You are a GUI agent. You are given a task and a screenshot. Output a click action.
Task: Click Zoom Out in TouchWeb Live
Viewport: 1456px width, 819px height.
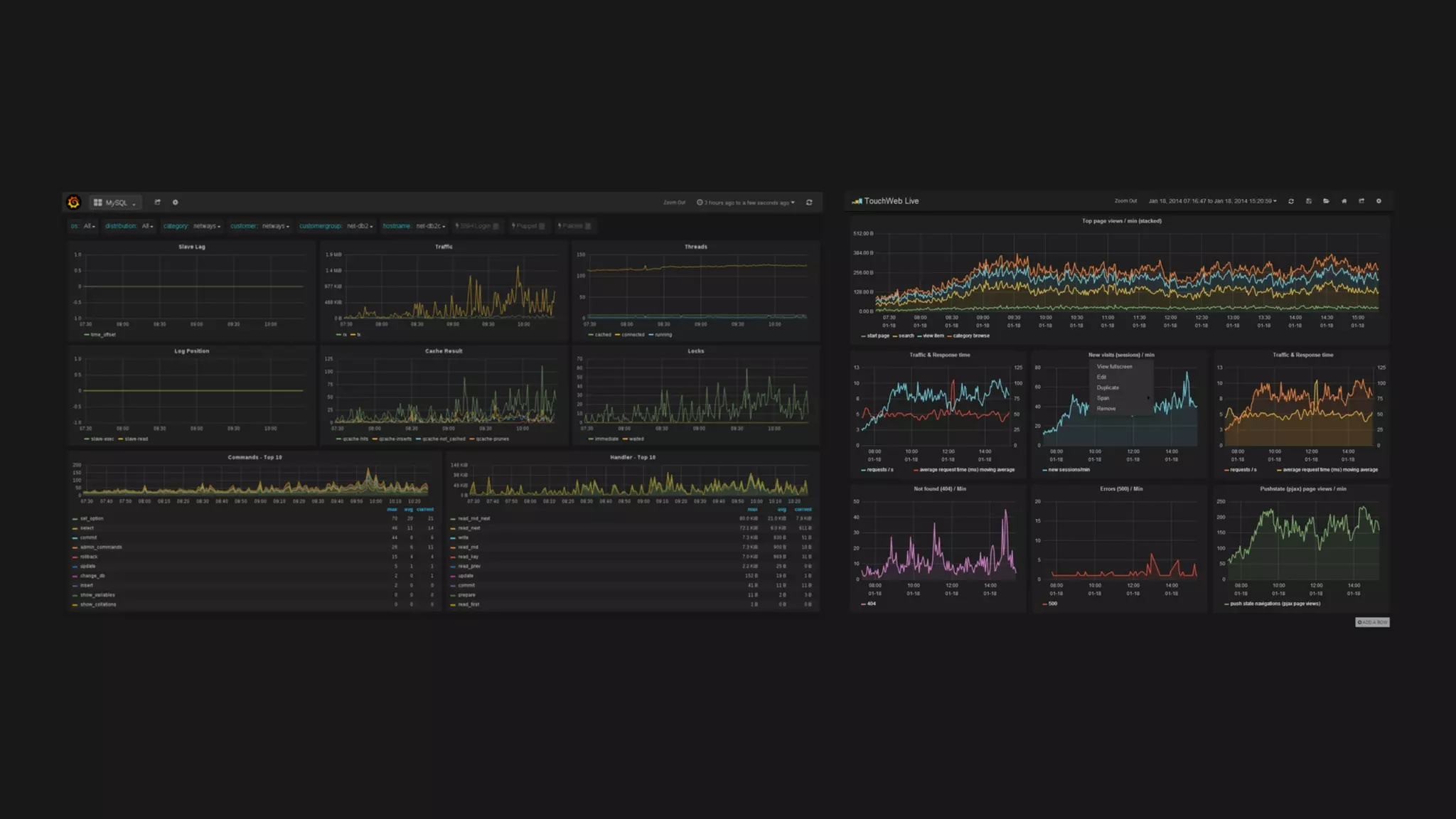point(1125,201)
